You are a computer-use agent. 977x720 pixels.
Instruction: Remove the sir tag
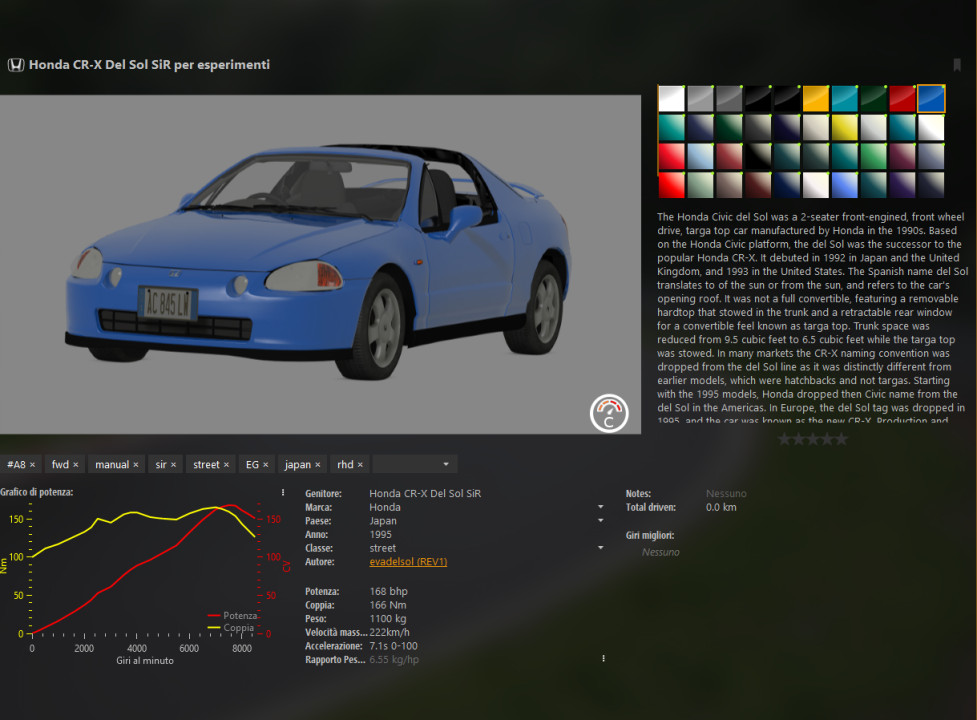click(173, 465)
